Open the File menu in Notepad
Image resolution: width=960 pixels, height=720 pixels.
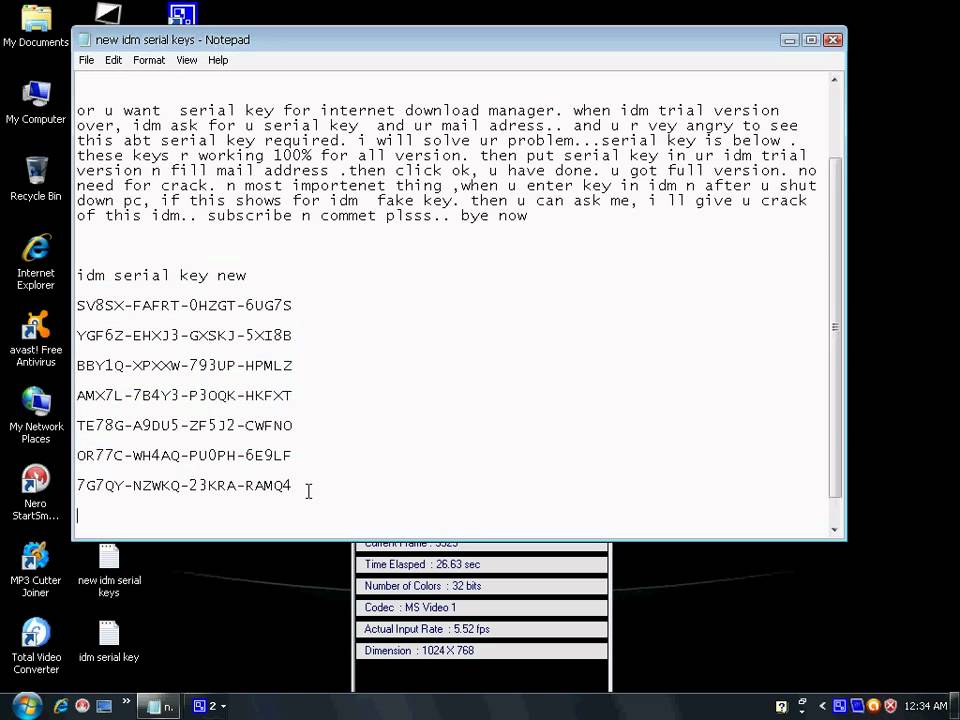[x=86, y=60]
